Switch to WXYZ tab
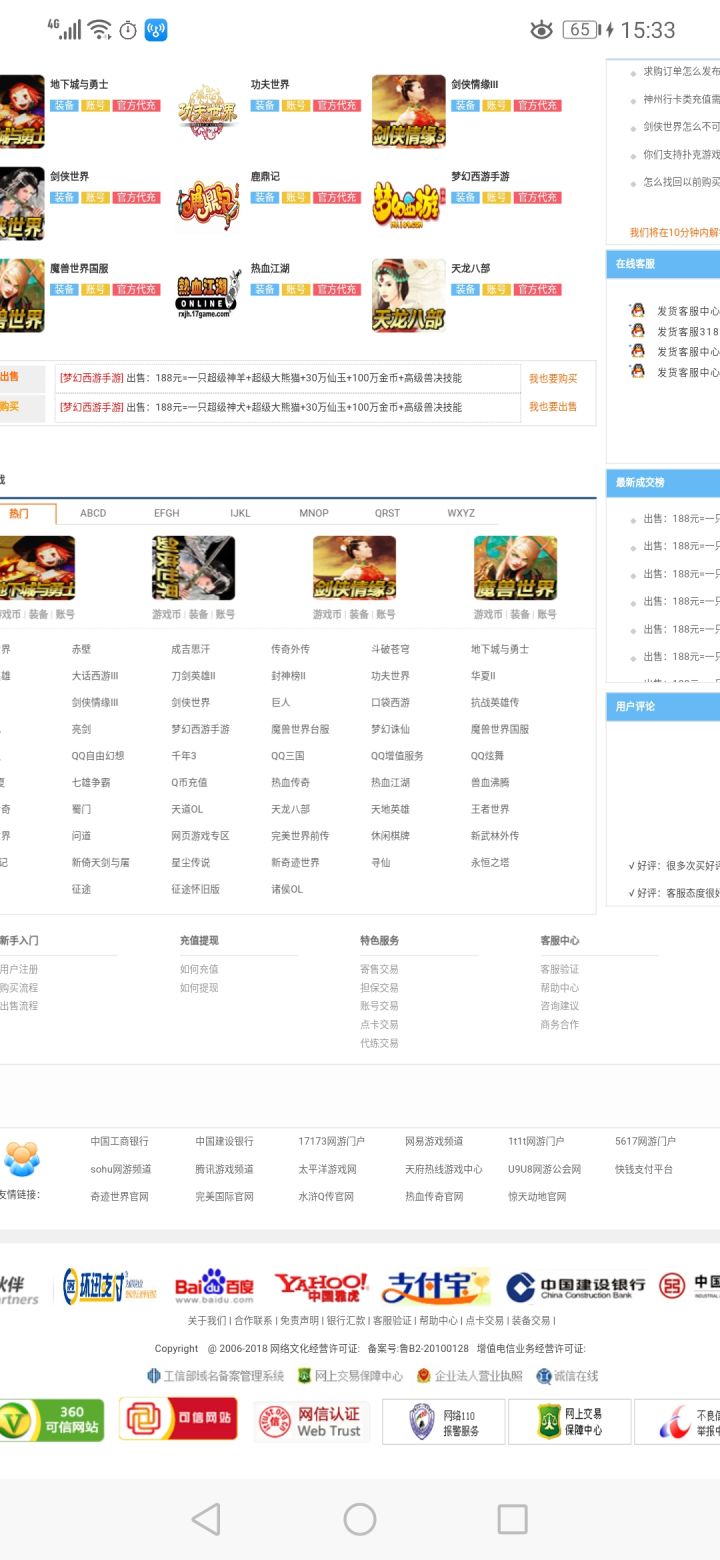The height and width of the screenshot is (1560, 720). point(461,513)
